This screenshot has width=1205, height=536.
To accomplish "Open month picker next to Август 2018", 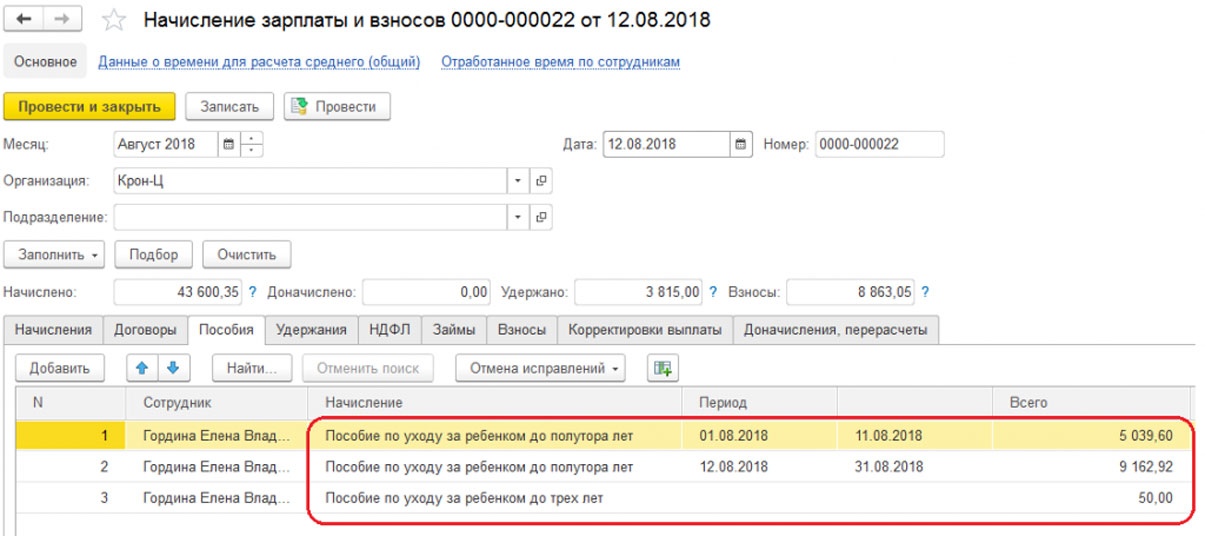I will 229,144.
